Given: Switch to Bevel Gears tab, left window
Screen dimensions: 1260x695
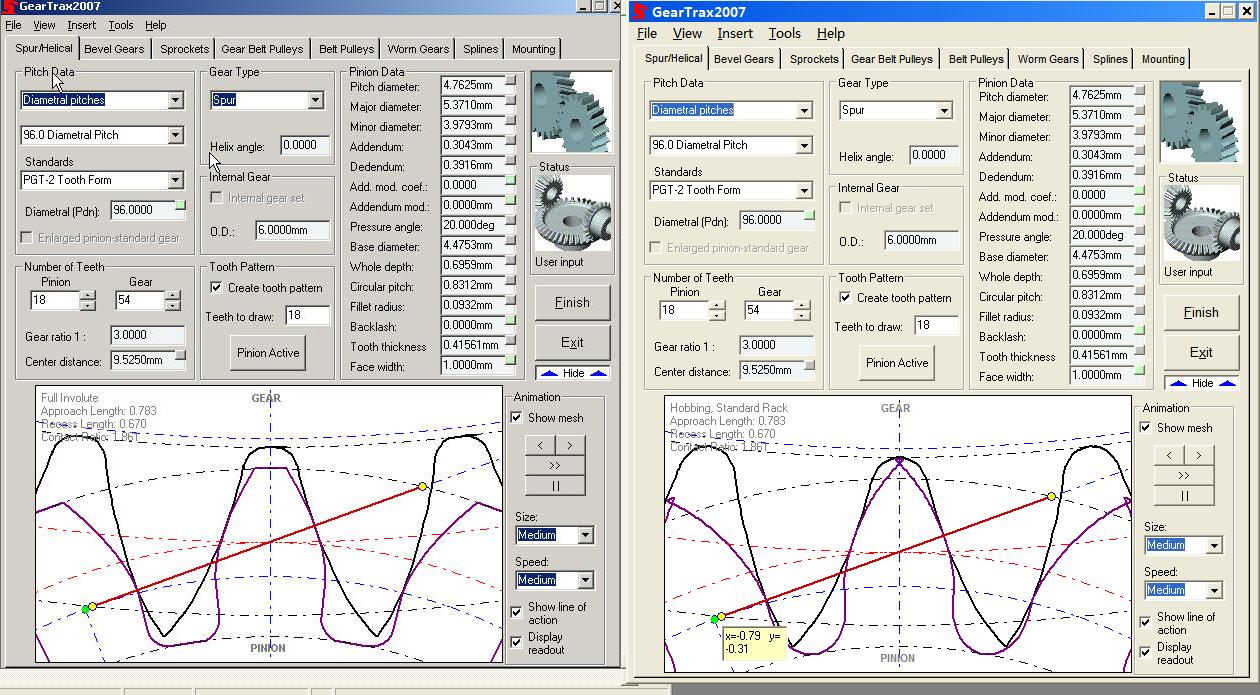Looking at the screenshot, I should click(114, 49).
